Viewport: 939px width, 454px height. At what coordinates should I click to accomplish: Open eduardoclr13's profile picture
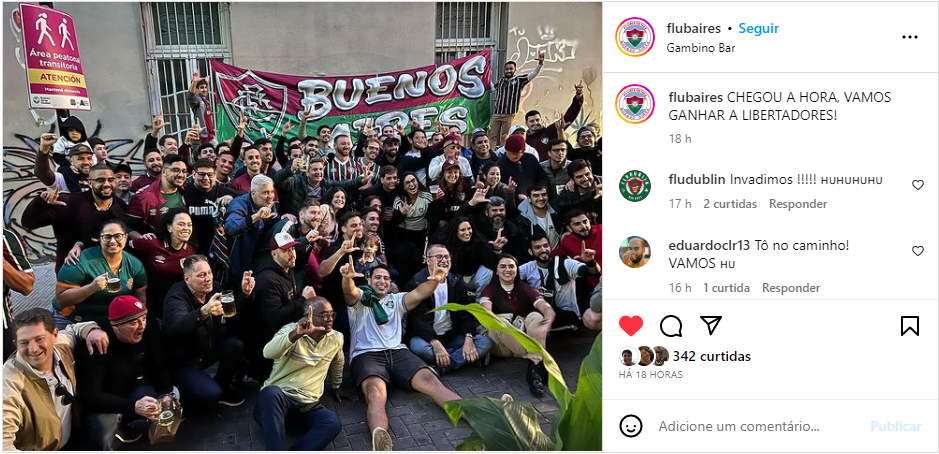coord(635,252)
